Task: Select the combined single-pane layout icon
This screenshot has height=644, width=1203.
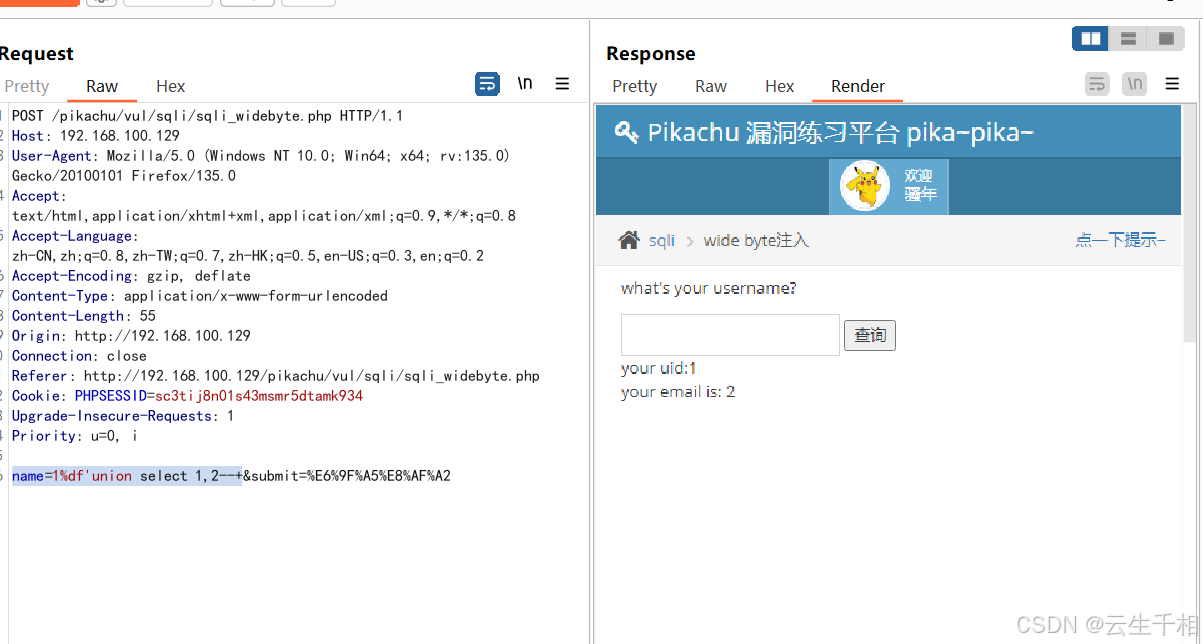Action: tap(1165, 39)
